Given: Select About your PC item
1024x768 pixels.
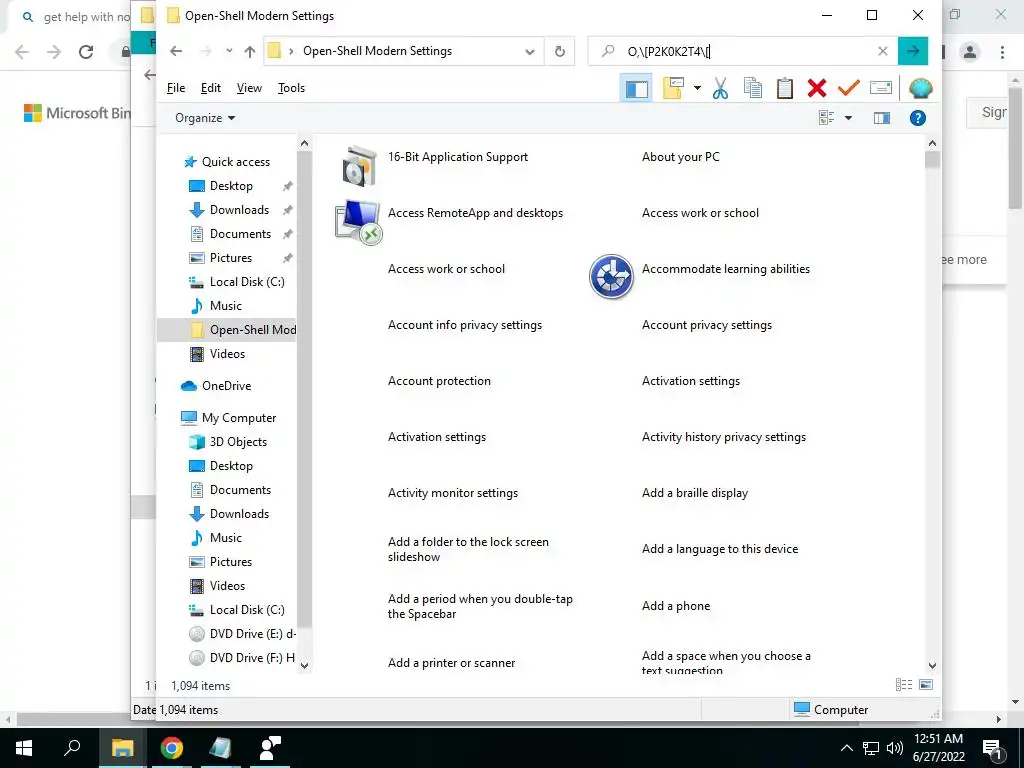Looking at the screenshot, I should [680, 157].
